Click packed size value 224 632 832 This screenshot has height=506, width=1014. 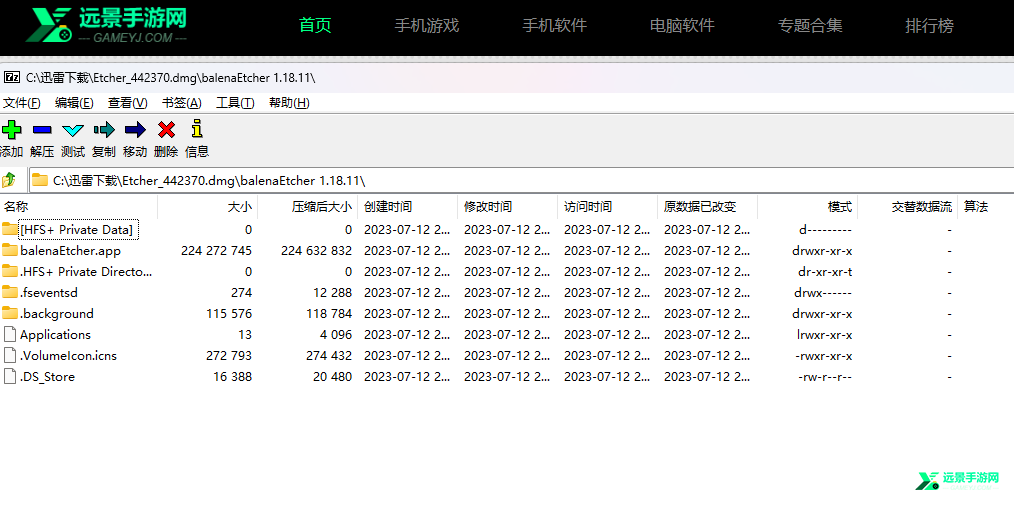316,250
